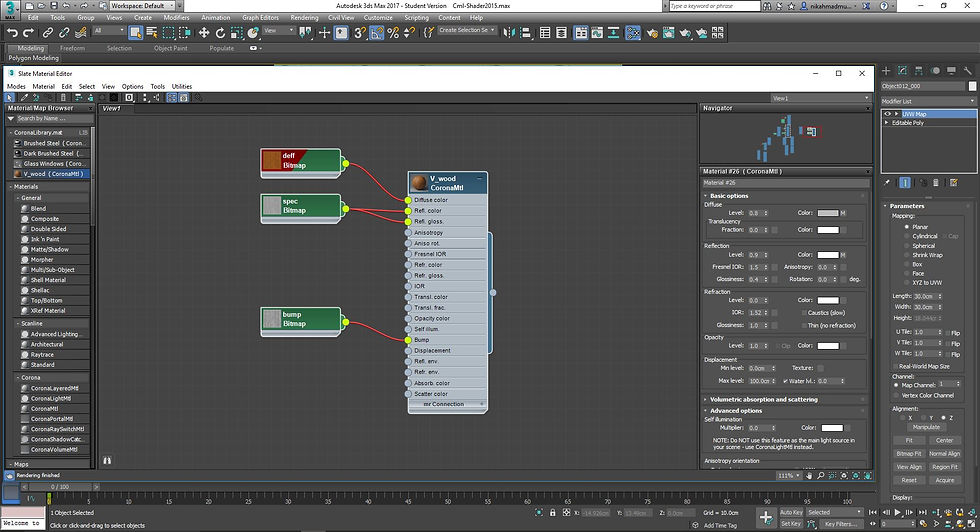
Task: Open the Hierarchy command panel tab
Action: point(918,71)
